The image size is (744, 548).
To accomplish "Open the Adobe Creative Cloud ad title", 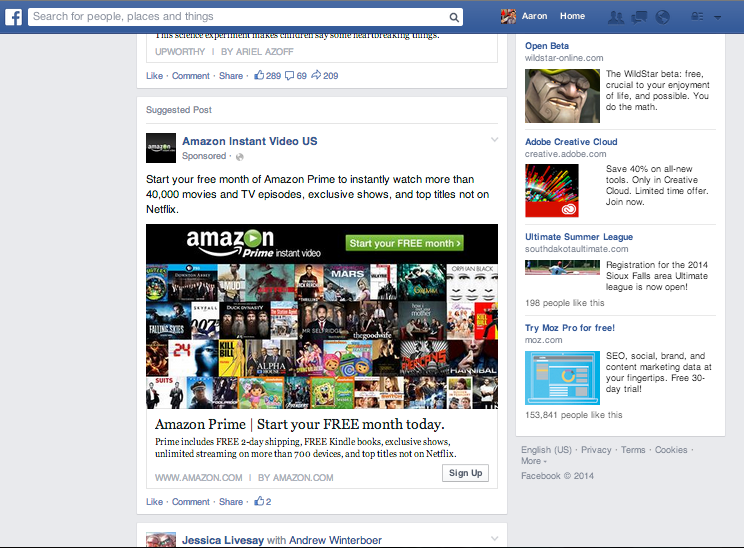I will tap(571, 142).
